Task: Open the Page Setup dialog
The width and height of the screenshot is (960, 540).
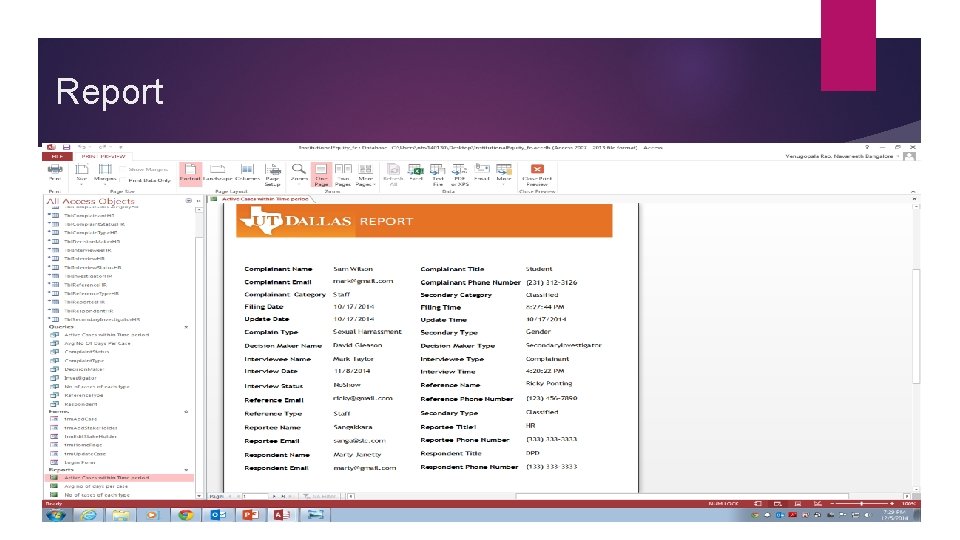Action: tap(272, 174)
